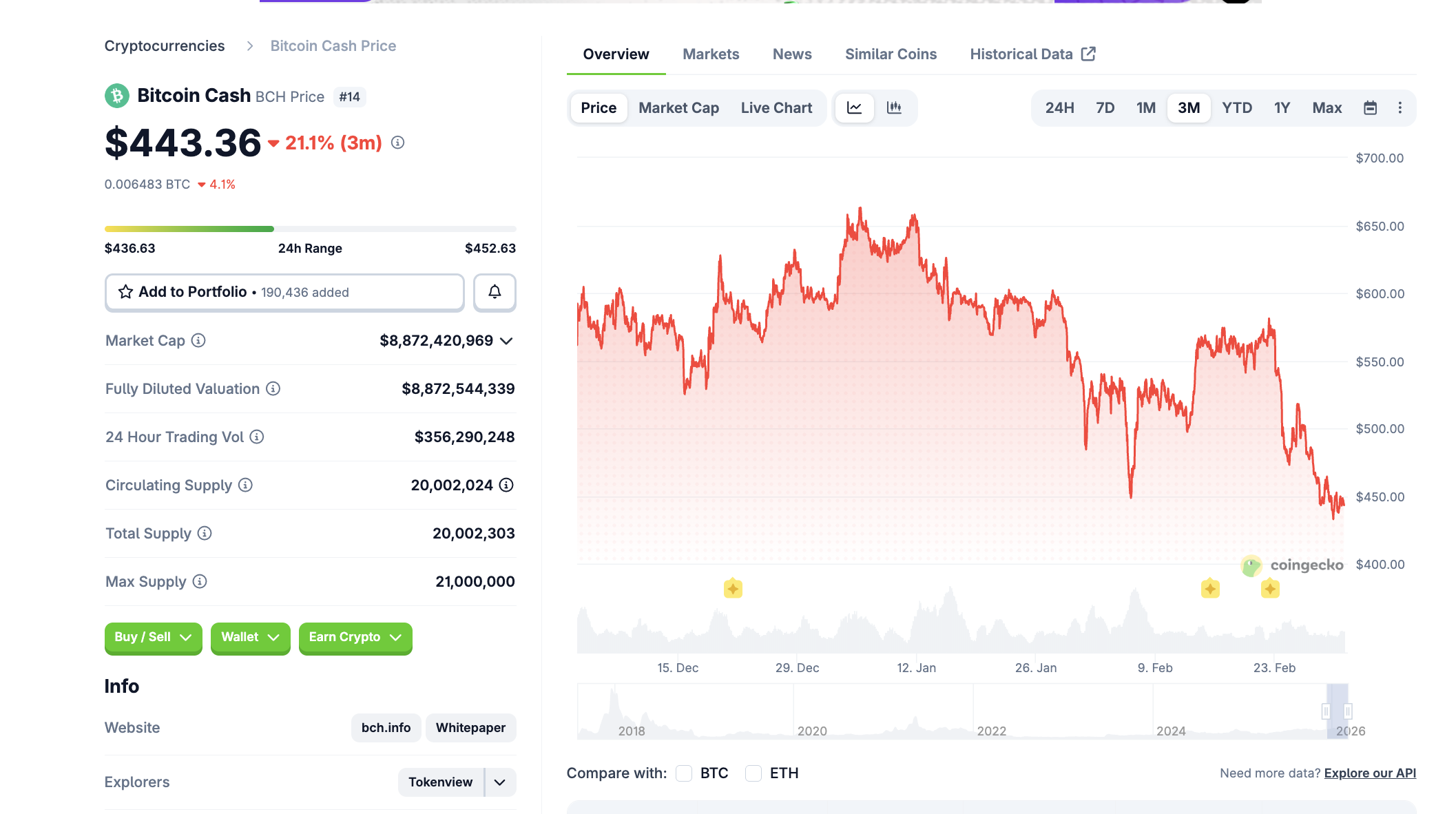Open the chart options three-dot menu

tap(1400, 107)
